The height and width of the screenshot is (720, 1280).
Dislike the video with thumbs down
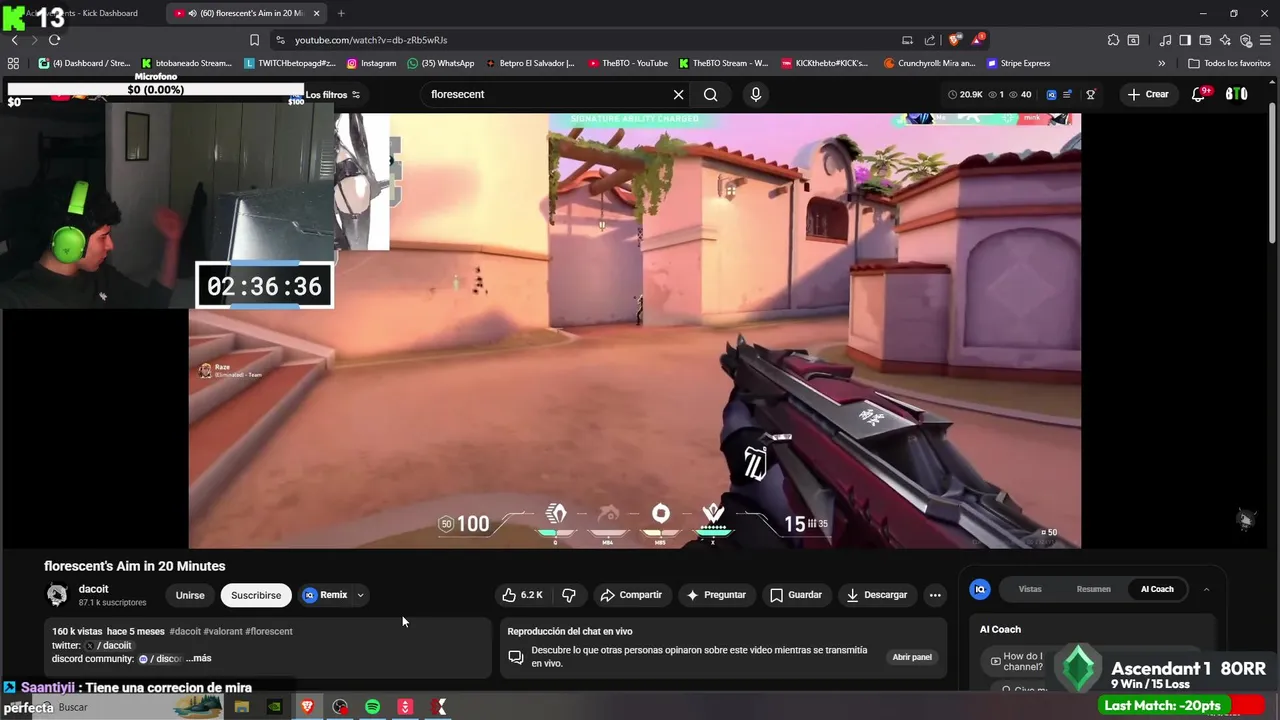pos(569,595)
